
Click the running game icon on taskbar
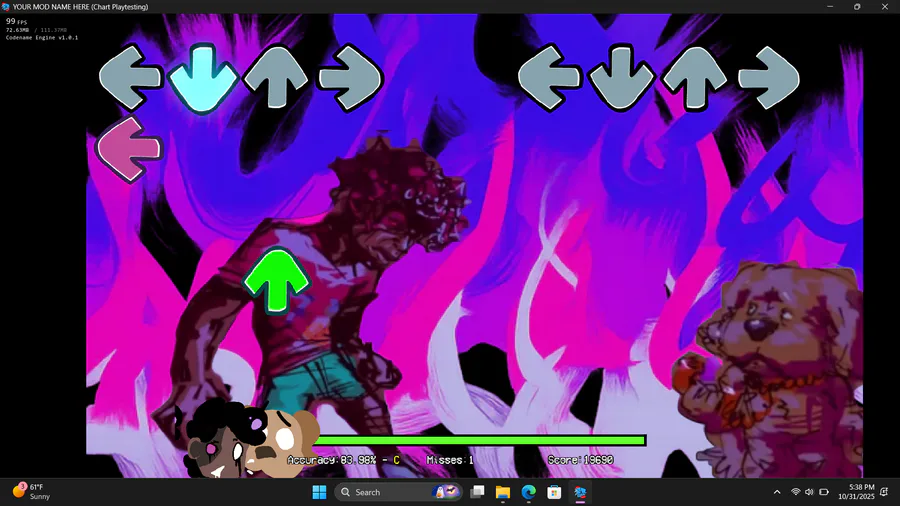(580, 492)
